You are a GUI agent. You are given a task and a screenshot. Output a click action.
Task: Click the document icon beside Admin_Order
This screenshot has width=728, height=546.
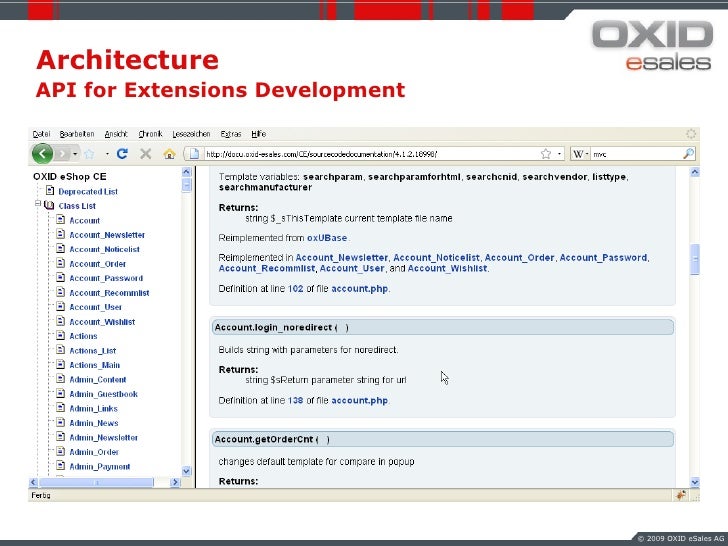tap(60, 451)
